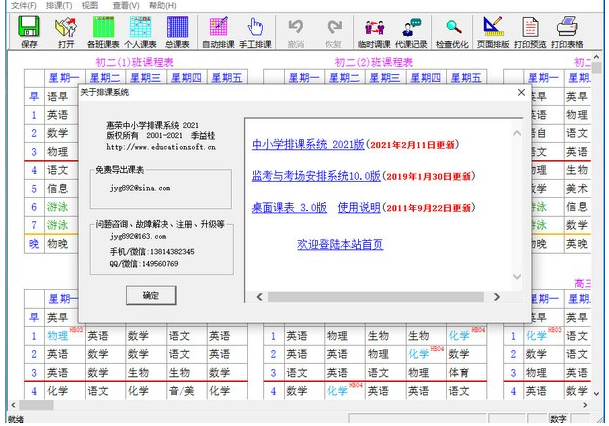
Task: Click 就绪 status bar text
Action: coord(16,419)
